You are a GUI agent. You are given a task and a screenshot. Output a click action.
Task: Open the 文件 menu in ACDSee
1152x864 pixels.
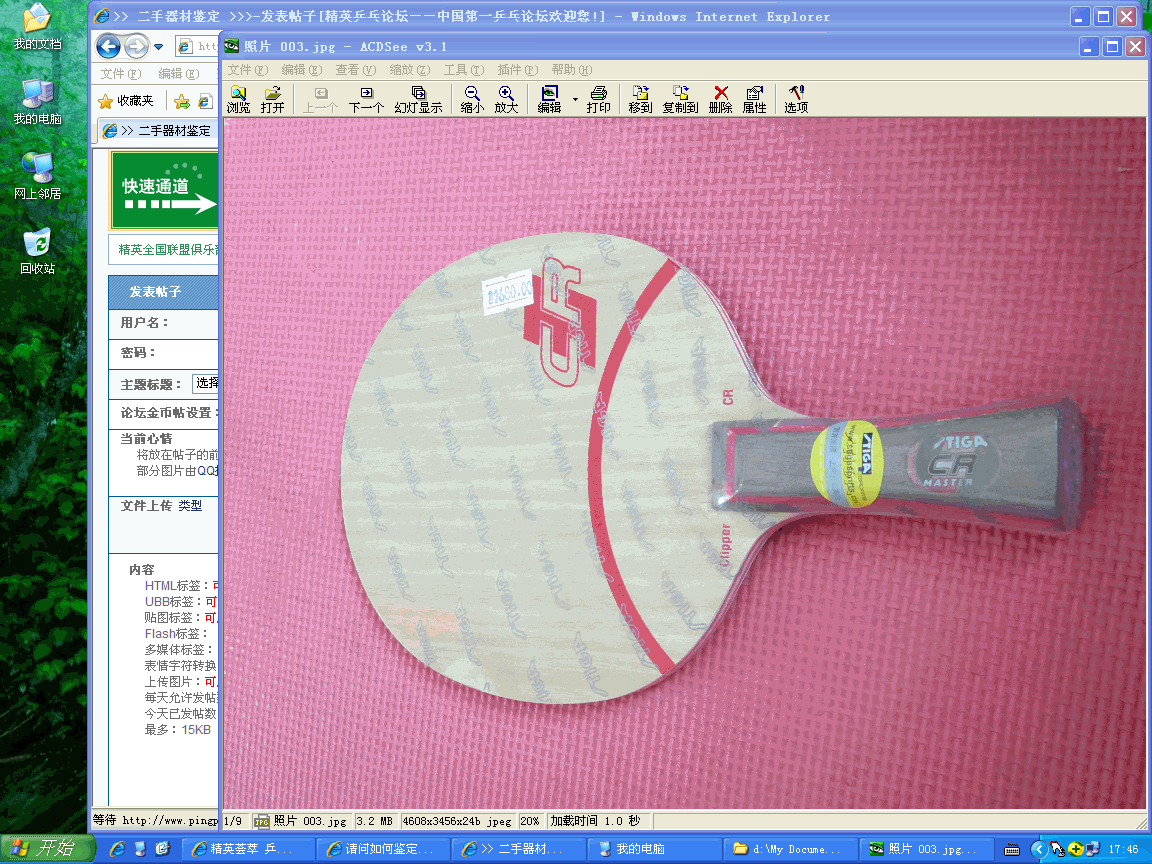pyautogui.click(x=248, y=70)
